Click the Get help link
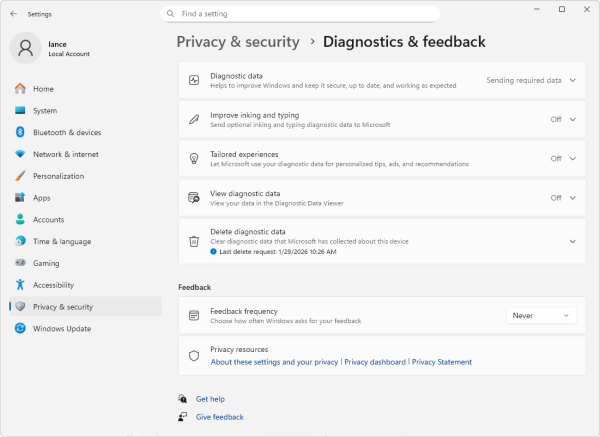 tap(210, 399)
